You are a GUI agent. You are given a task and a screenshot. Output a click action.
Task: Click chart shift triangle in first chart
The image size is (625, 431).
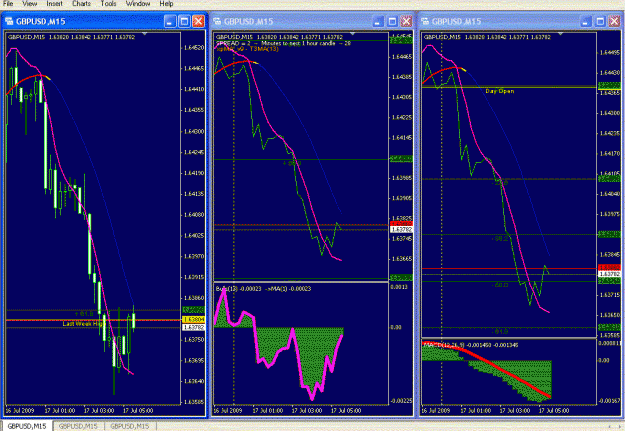[x=145, y=34]
